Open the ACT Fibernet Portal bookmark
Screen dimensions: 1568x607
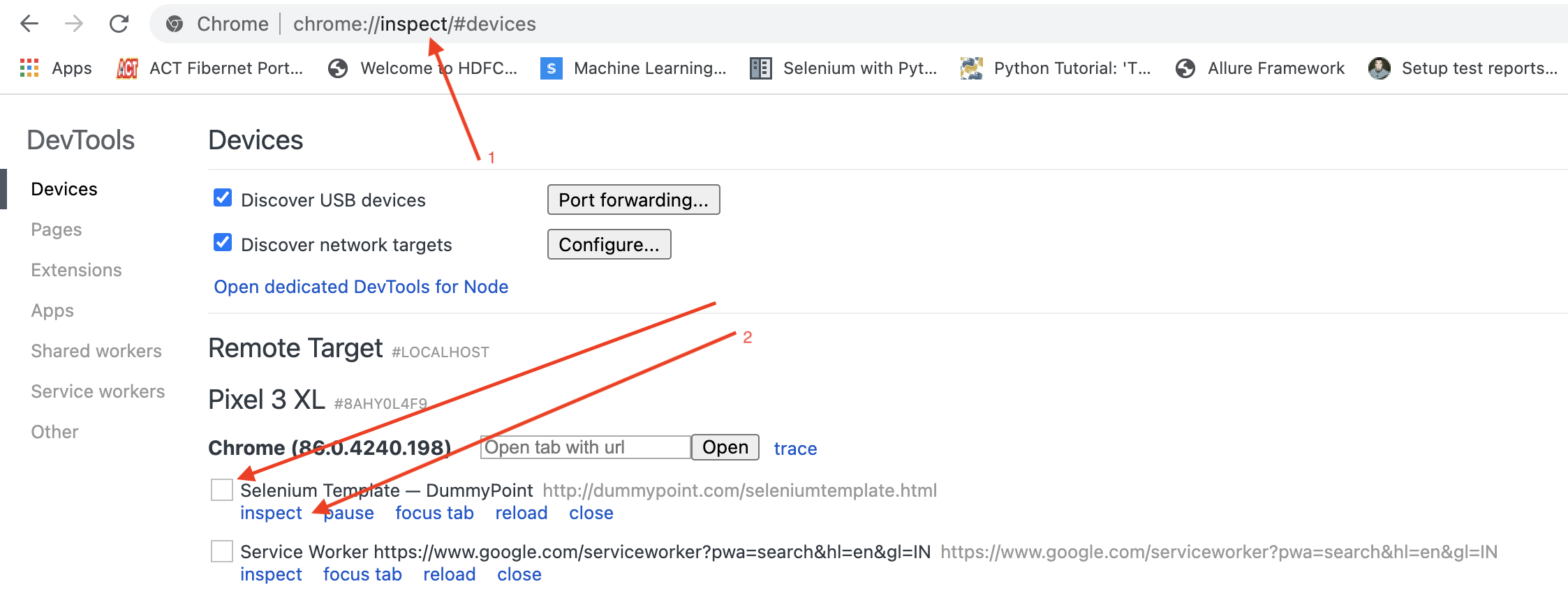210,68
